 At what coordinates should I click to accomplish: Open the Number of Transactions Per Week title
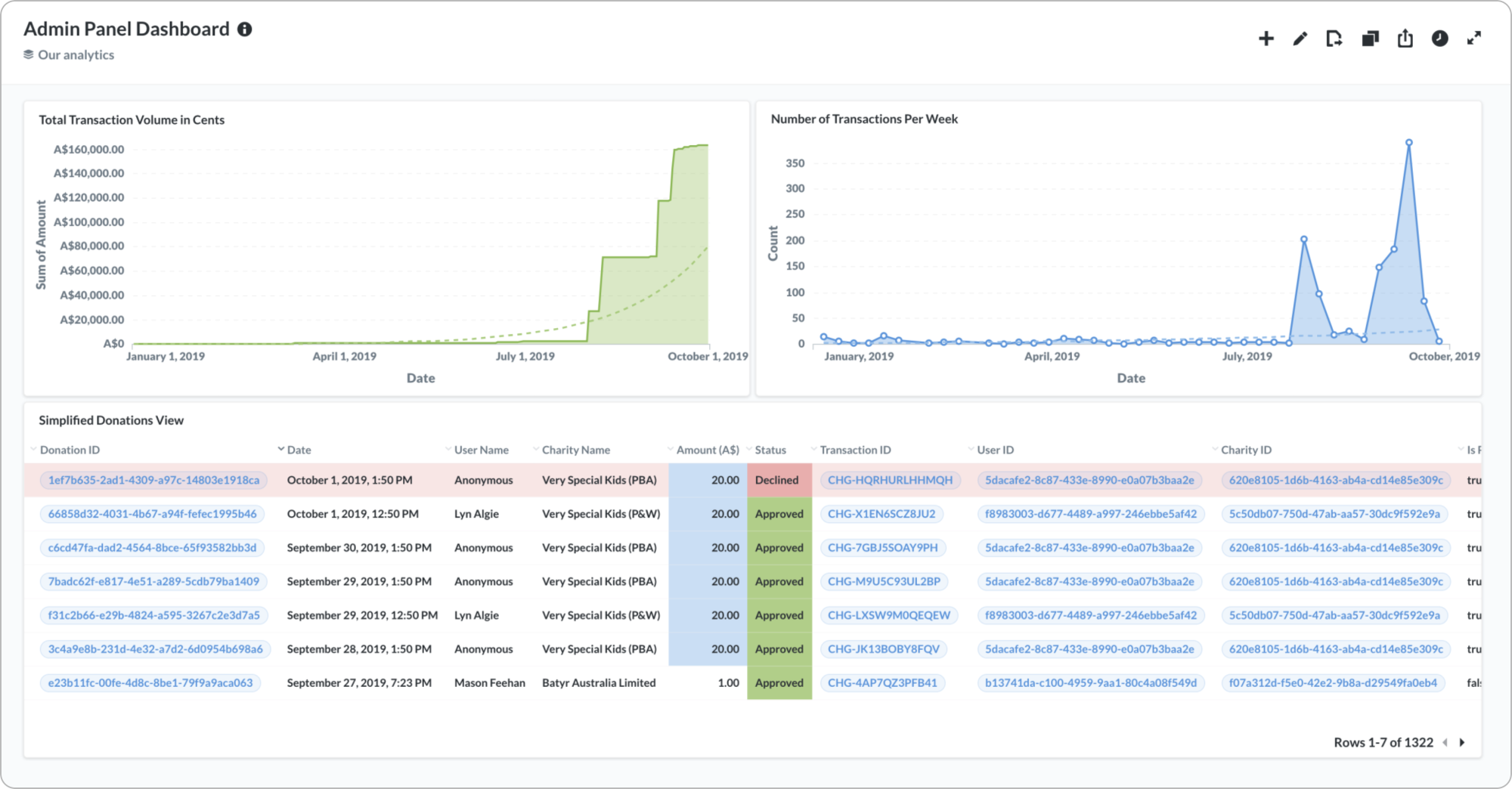[x=864, y=119]
